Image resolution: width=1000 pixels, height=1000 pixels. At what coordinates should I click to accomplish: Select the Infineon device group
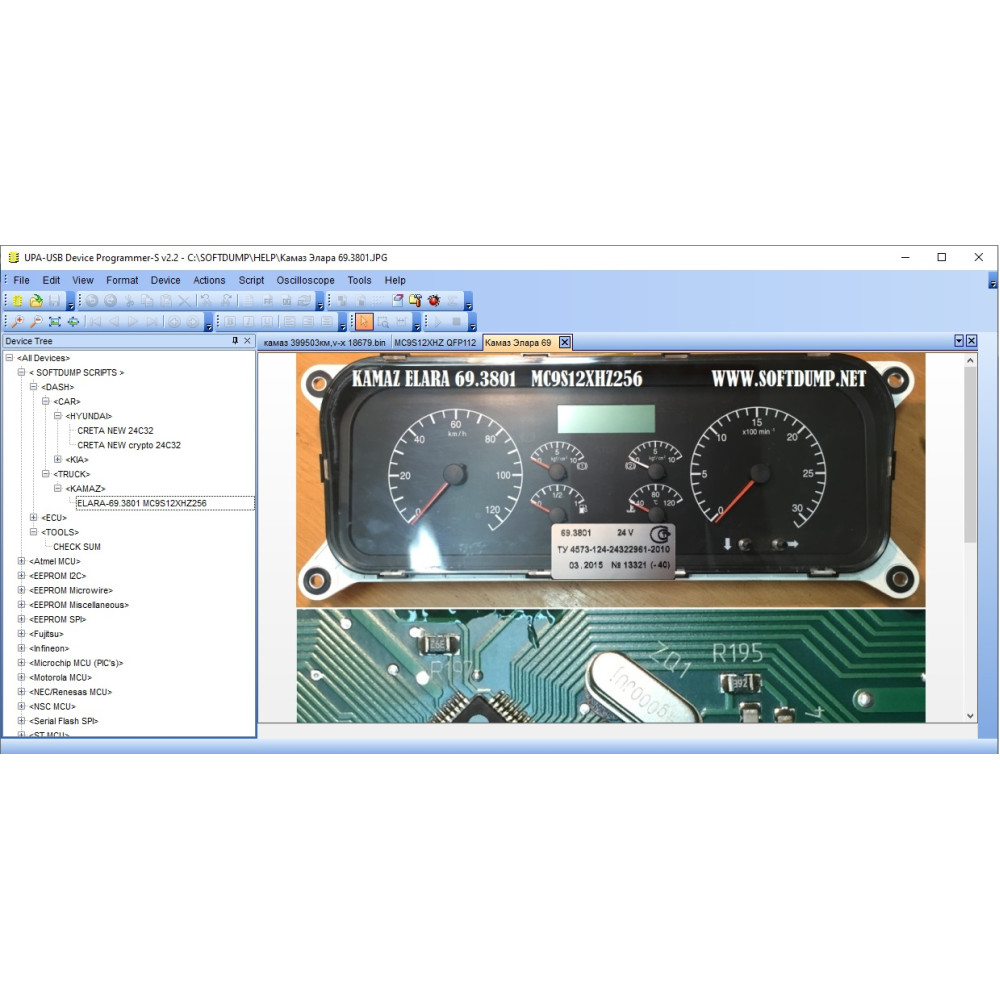click(x=49, y=649)
